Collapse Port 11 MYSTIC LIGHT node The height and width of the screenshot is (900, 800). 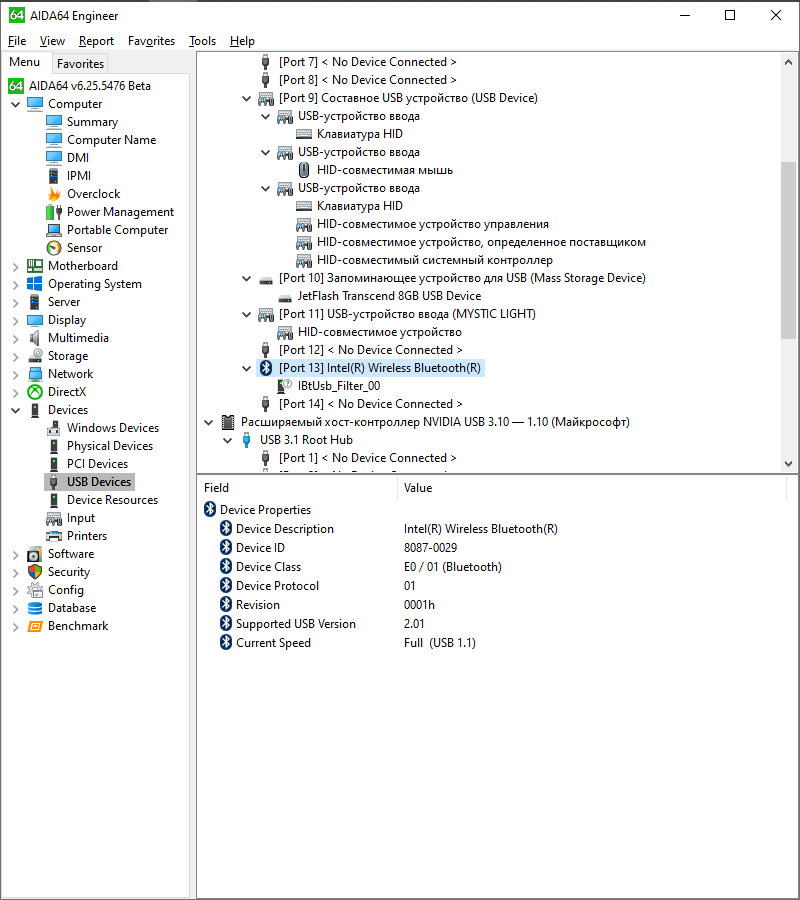247,314
